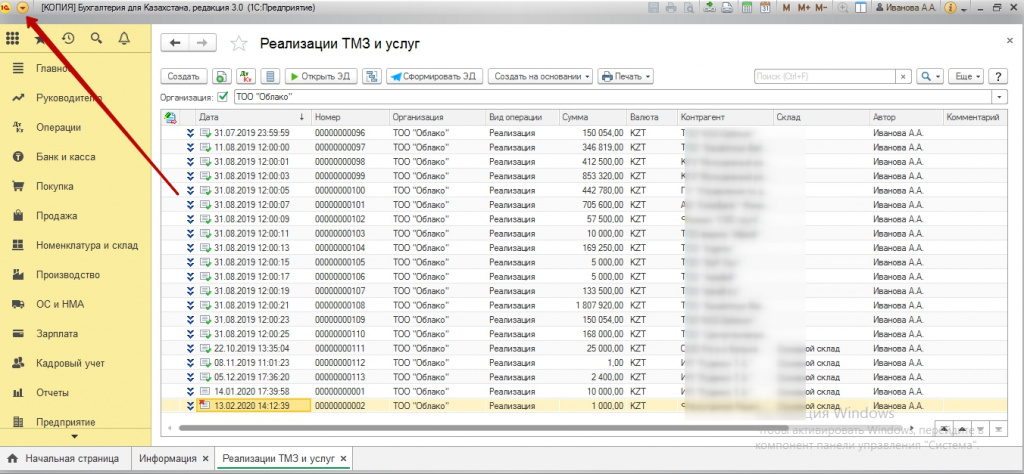Open Главное section in sidebar

pyautogui.click(x=53, y=69)
